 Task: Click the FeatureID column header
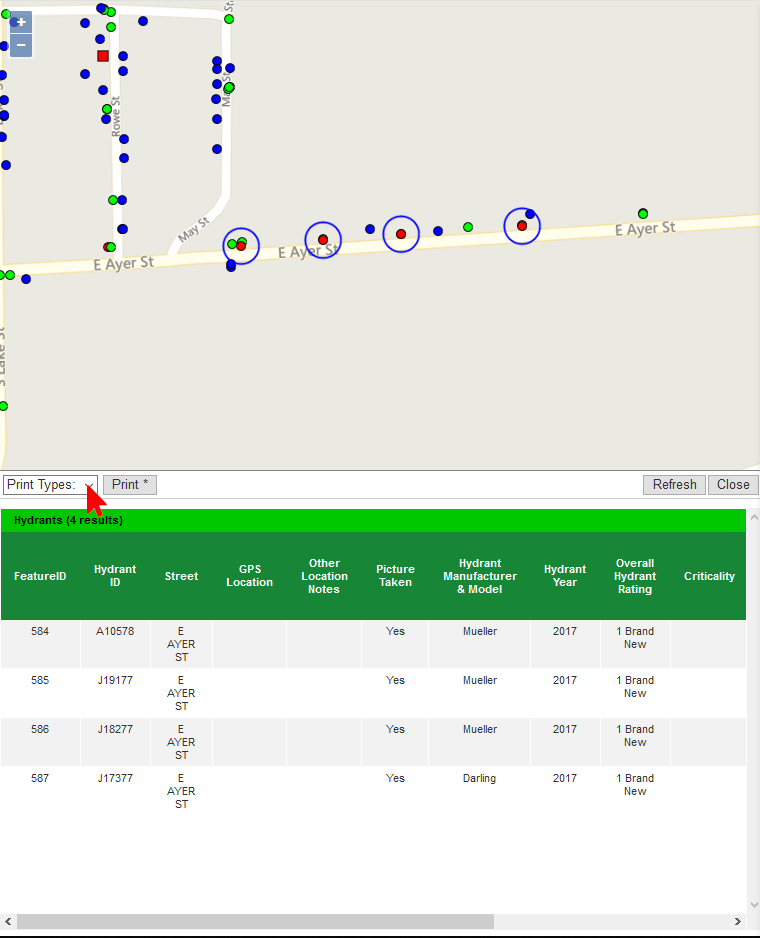coord(40,576)
